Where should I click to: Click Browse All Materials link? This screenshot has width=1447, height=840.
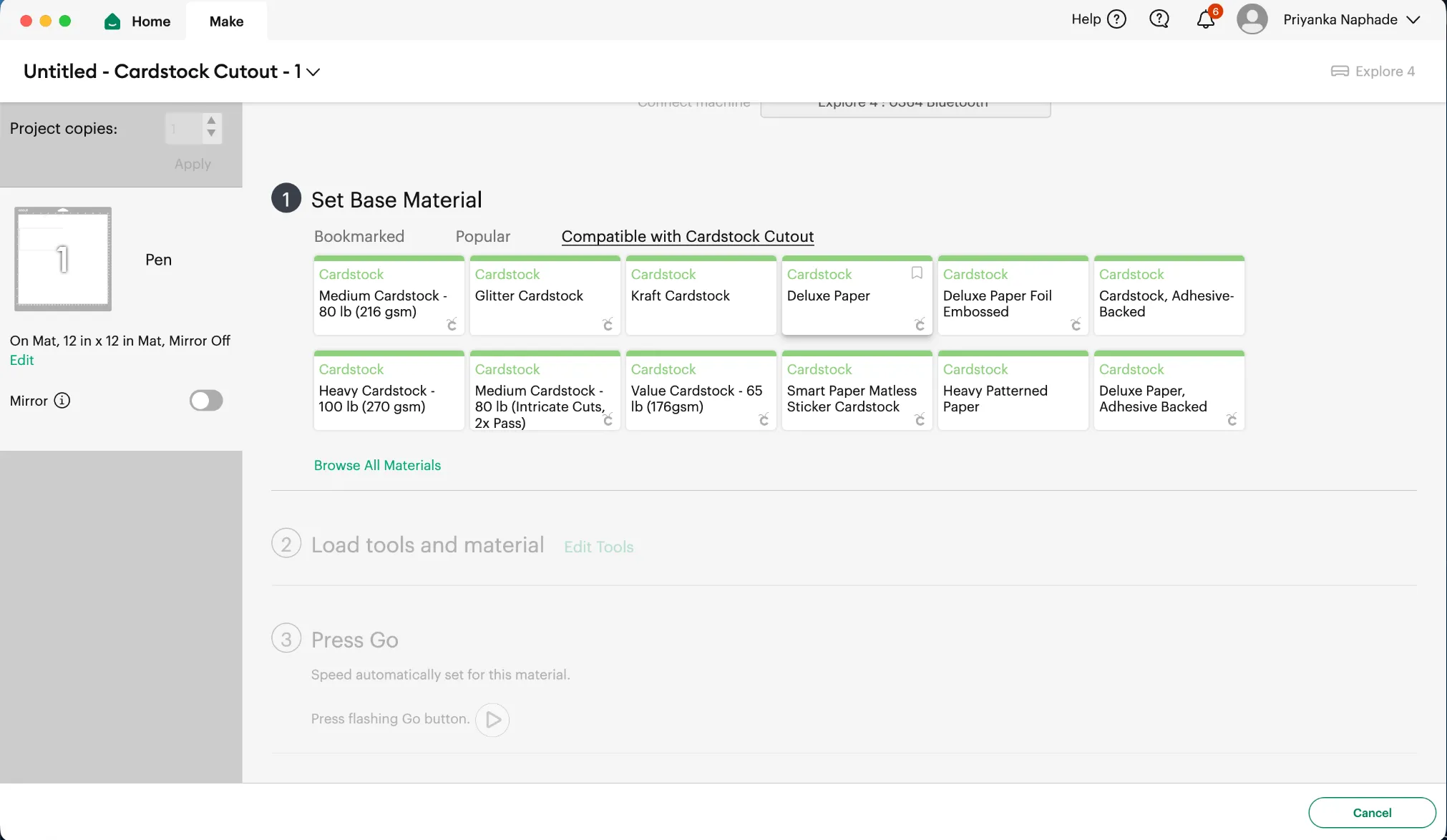(377, 465)
